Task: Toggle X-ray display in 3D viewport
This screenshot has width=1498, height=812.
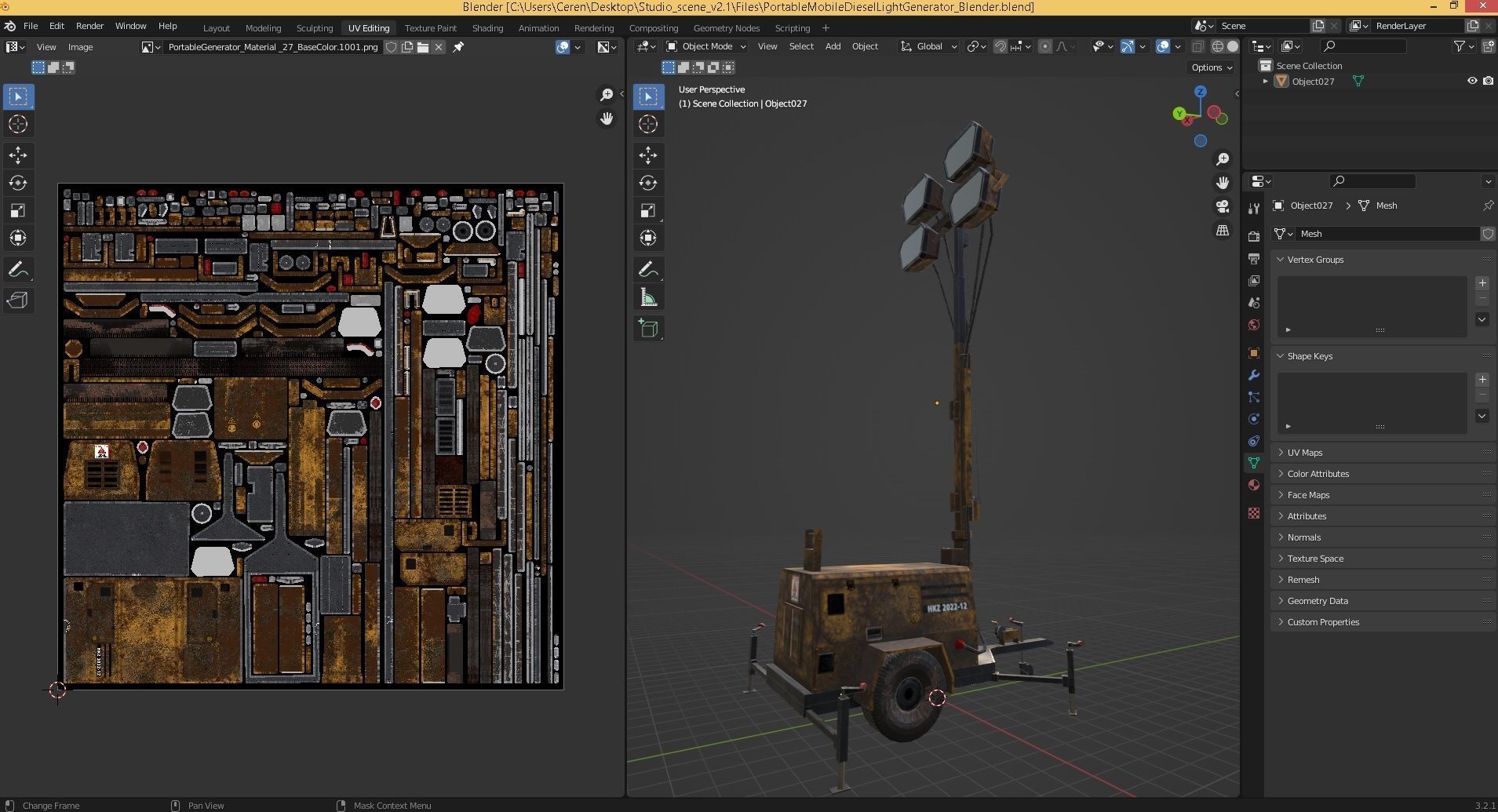Action: pos(1197,46)
